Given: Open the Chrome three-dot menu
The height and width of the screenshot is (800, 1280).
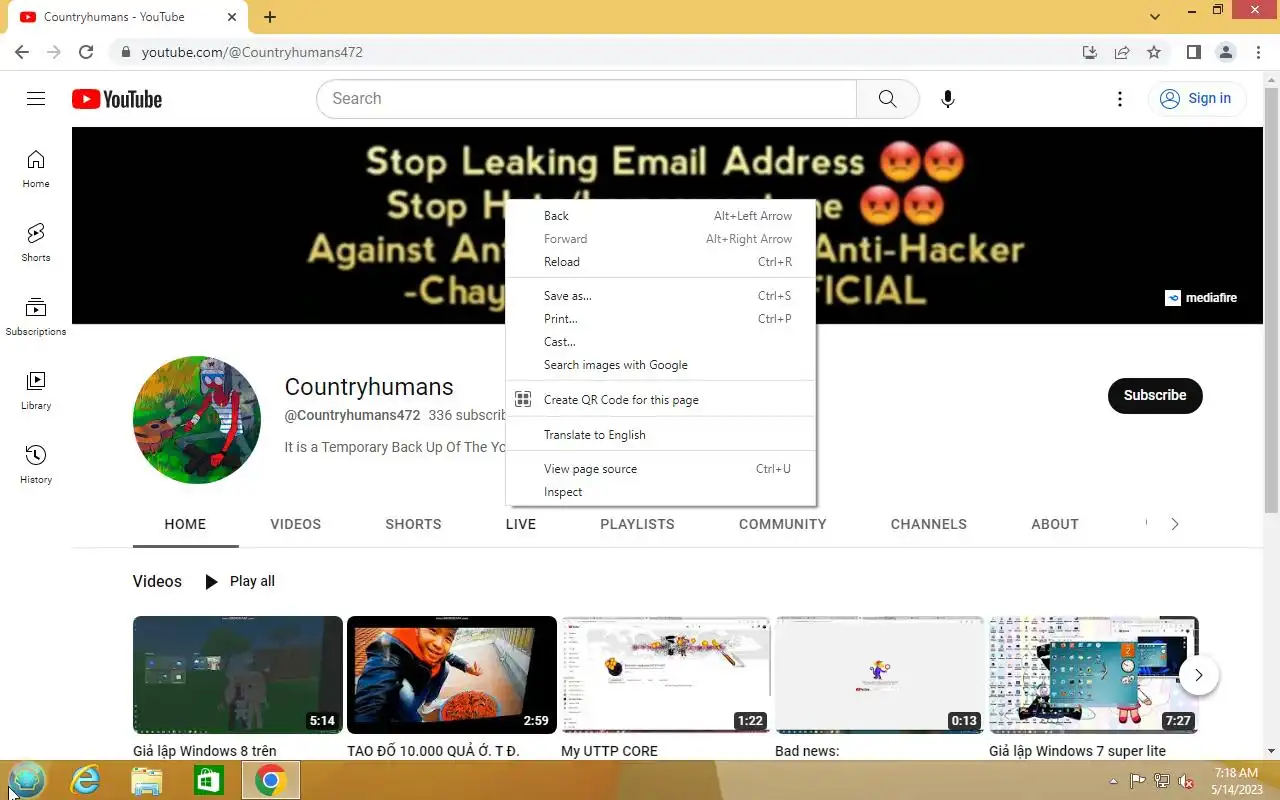Looking at the screenshot, I should (x=1257, y=52).
